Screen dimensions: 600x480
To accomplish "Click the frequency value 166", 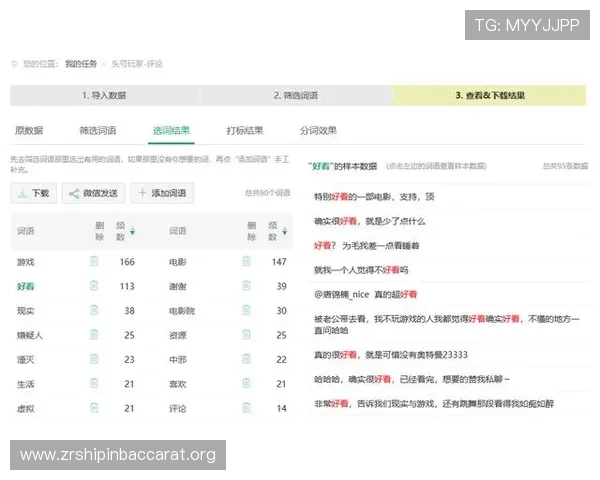I will 127,262.
